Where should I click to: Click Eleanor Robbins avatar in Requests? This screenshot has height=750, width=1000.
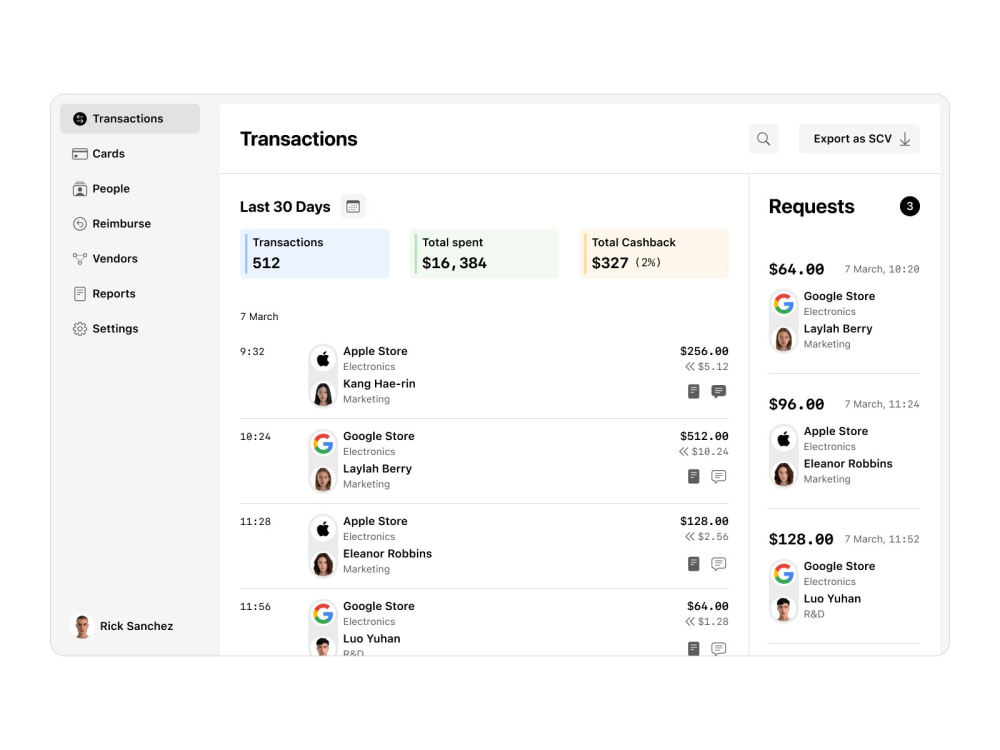pyautogui.click(x=783, y=474)
